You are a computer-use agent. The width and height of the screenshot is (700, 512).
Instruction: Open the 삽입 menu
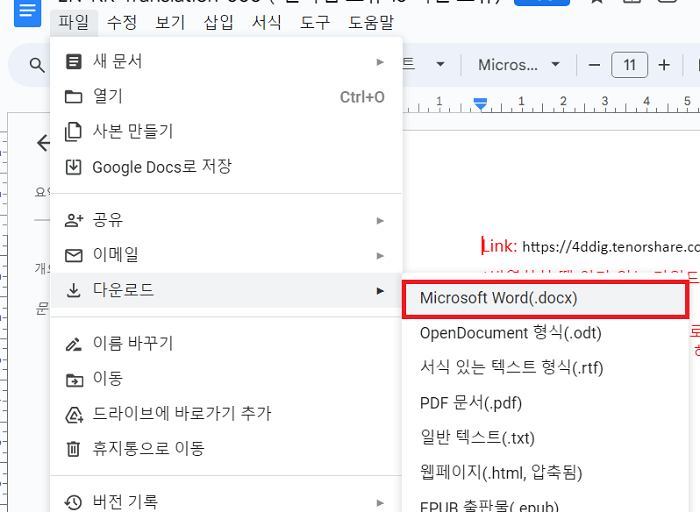[x=218, y=22]
